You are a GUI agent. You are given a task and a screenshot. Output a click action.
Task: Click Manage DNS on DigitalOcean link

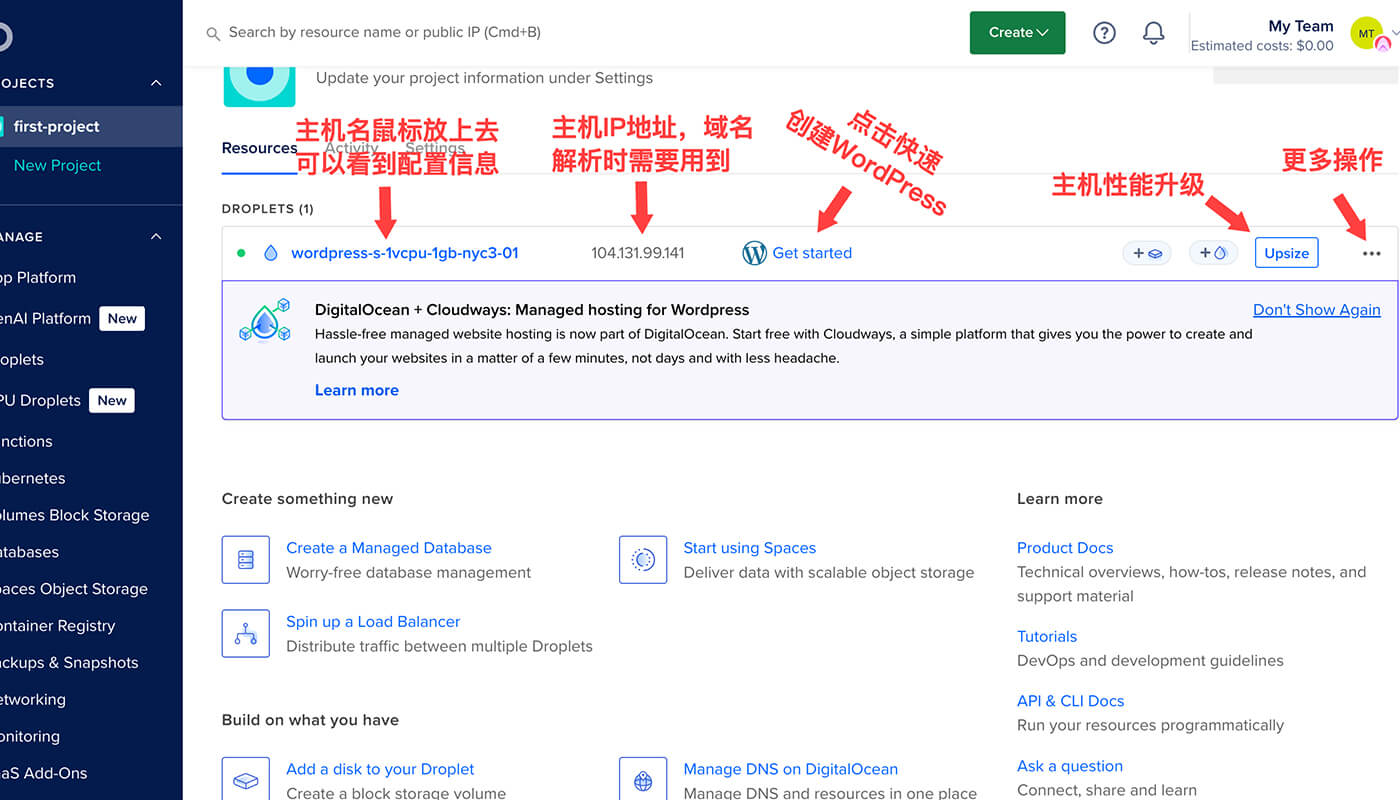[791, 769]
